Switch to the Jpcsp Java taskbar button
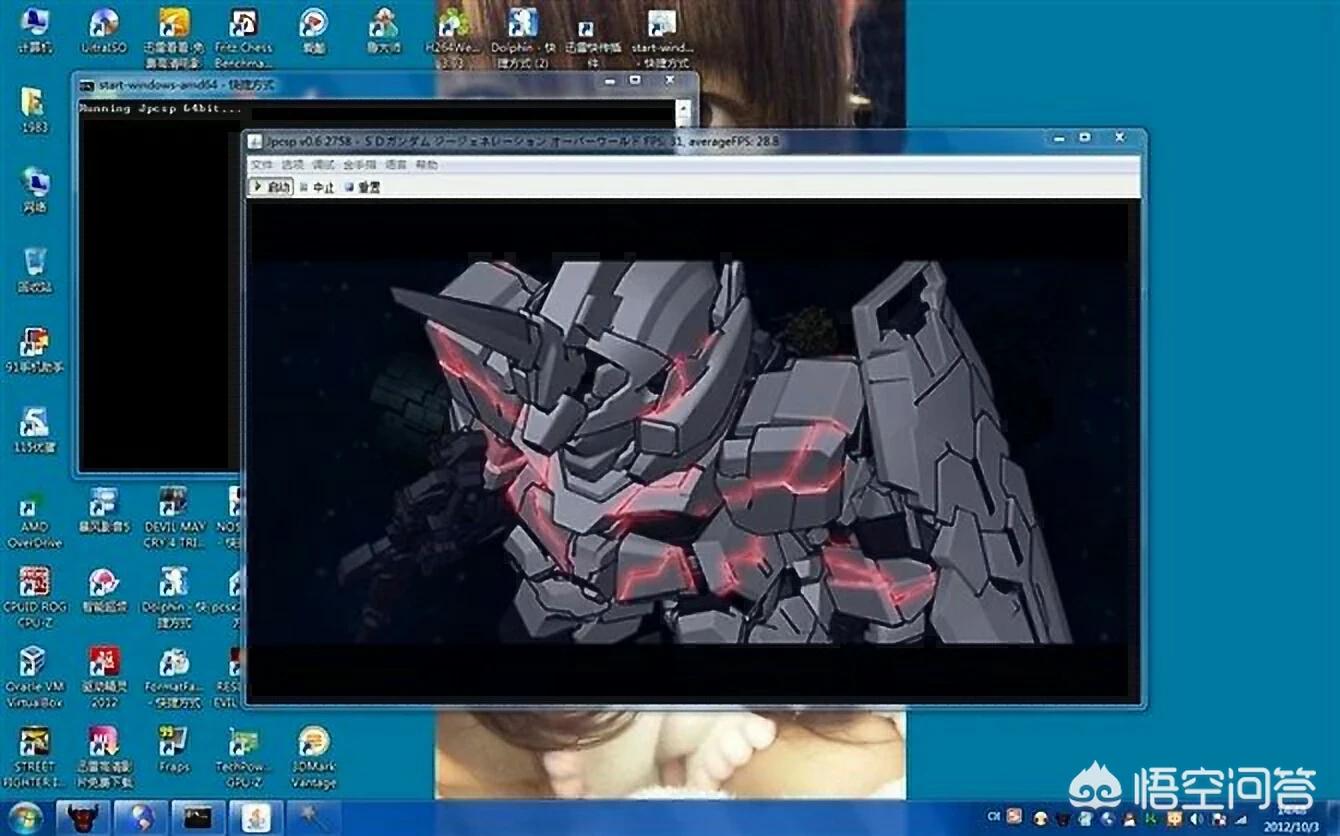This screenshot has width=1340, height=836. point(256,817)
